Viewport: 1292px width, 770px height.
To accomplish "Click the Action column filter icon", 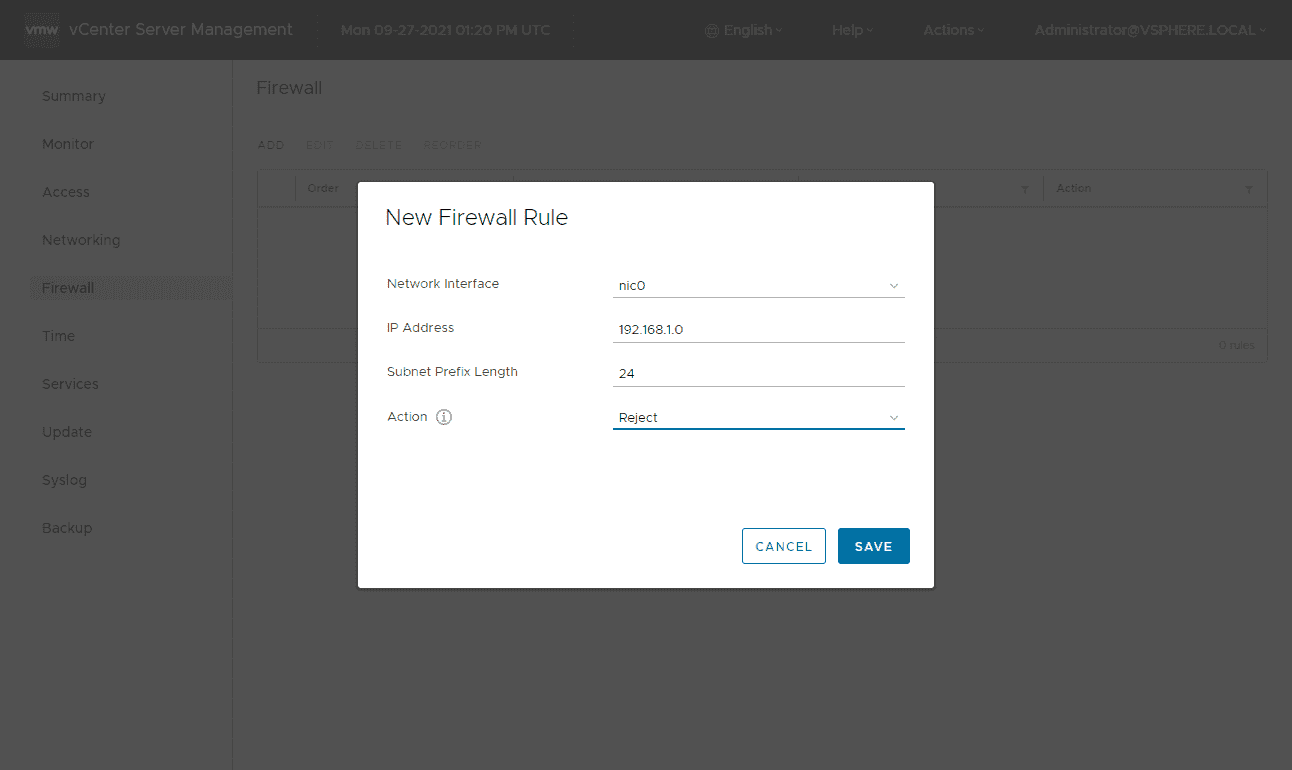I will click(x=1248, y=189).
